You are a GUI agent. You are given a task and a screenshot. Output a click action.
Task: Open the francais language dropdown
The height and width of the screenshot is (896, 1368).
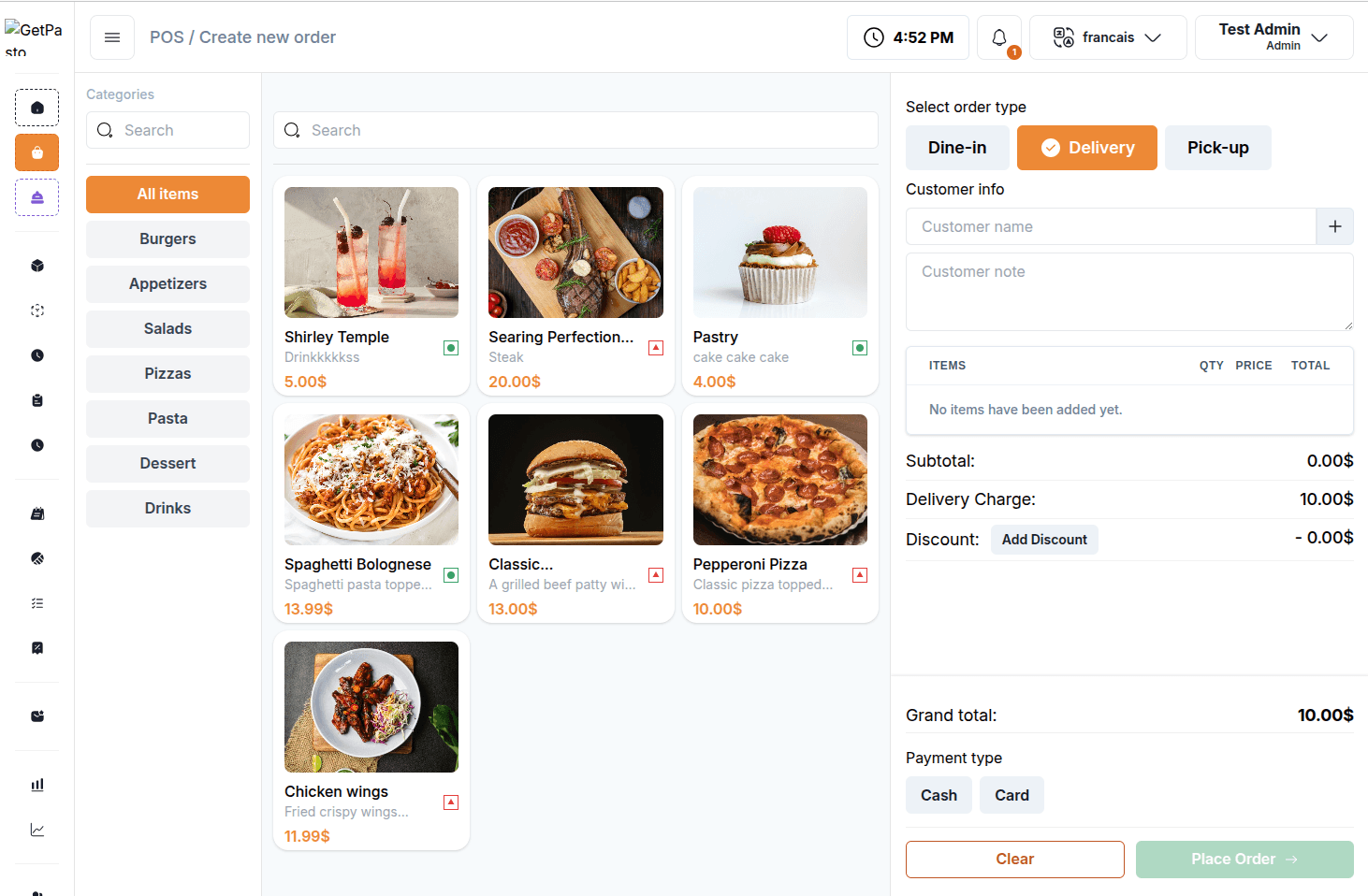pos(1108,37)
